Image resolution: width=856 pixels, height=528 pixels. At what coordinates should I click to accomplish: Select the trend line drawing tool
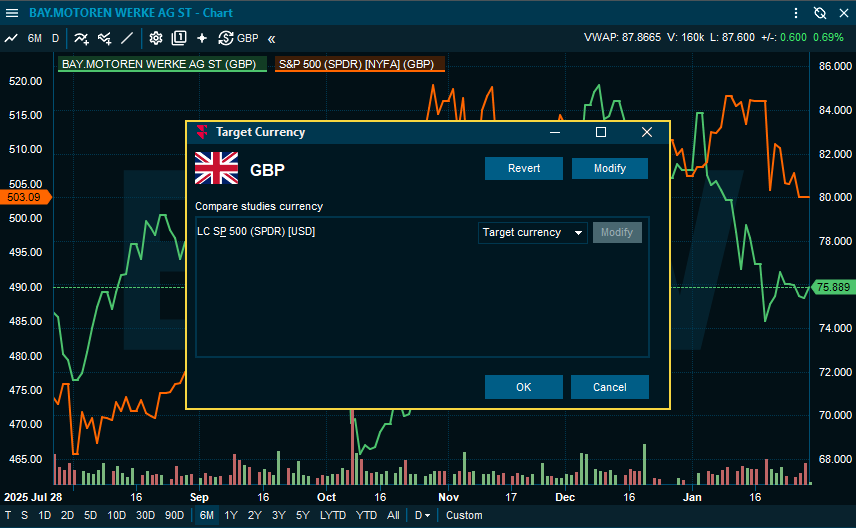[127, 38]
